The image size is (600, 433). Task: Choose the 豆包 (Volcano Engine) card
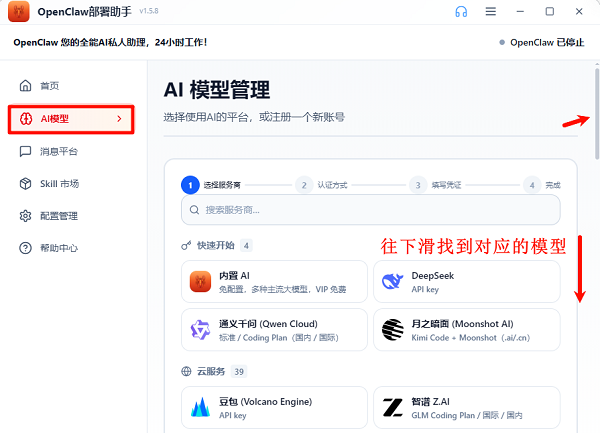tap(274, 407)
